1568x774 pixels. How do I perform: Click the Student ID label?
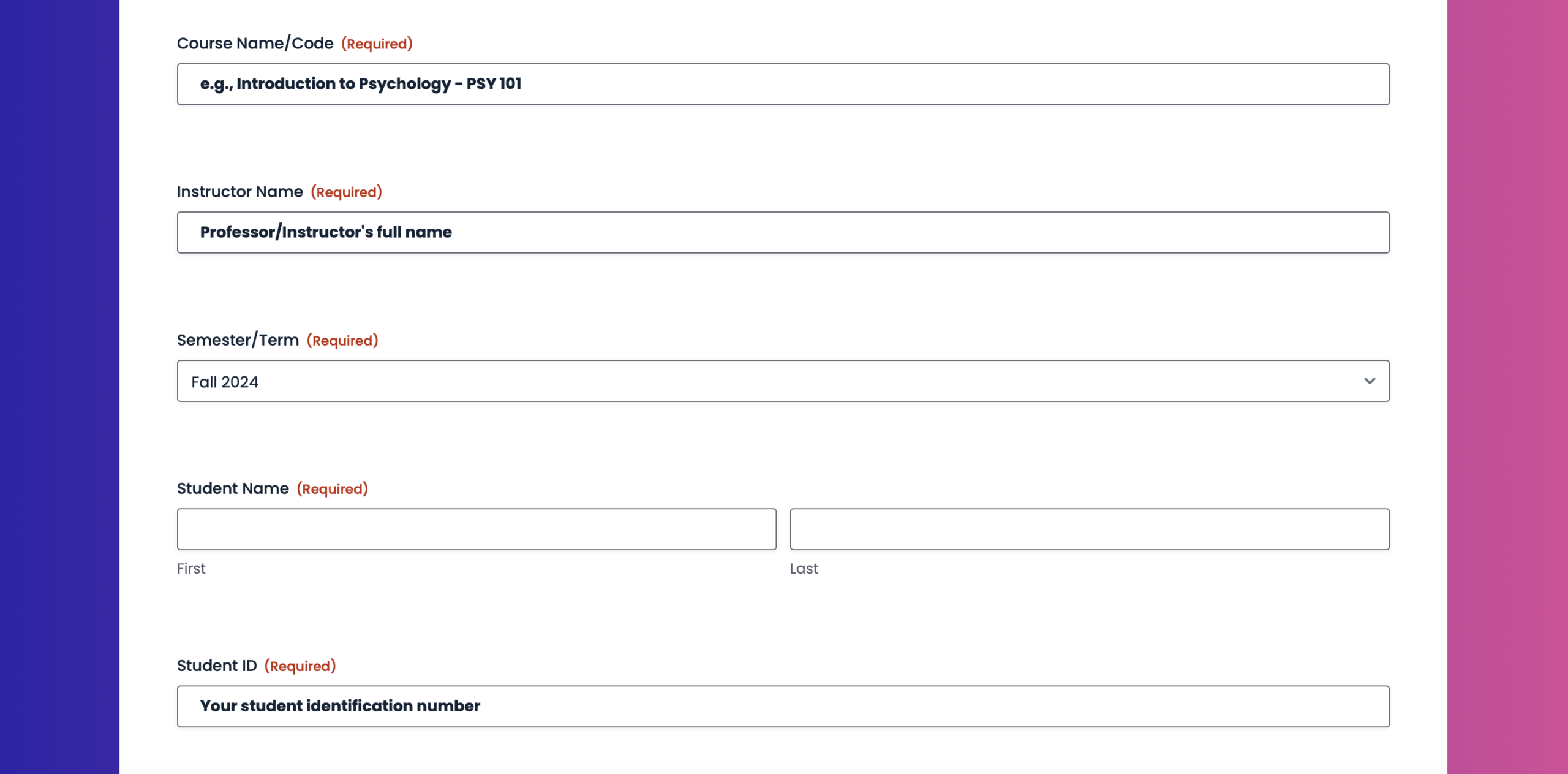pos(217,666)
